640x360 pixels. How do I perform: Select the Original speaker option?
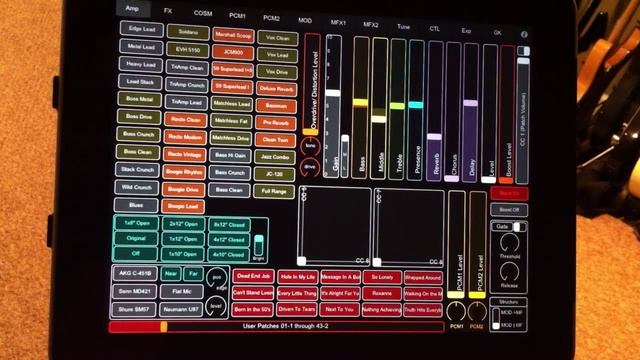[x=136, y=238]
